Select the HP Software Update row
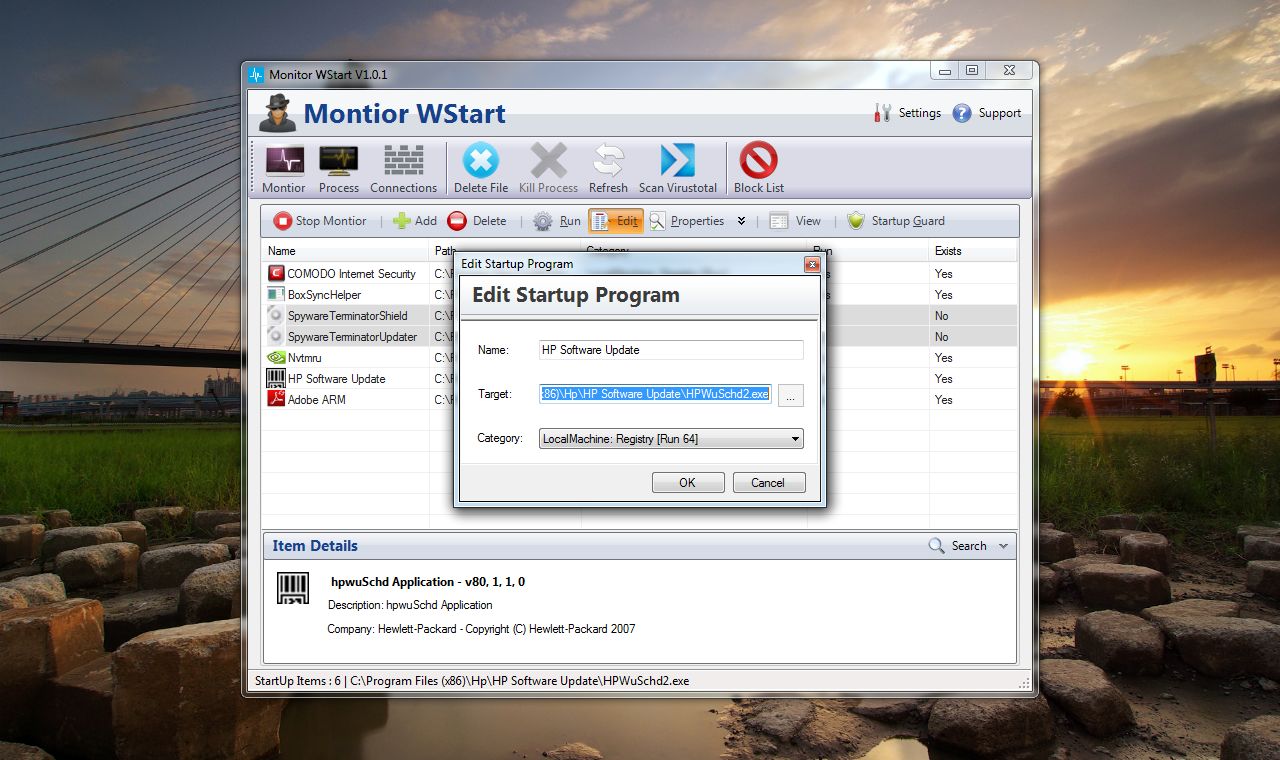Viewport: 1280px width, 760px height. [x=639, y=378]
